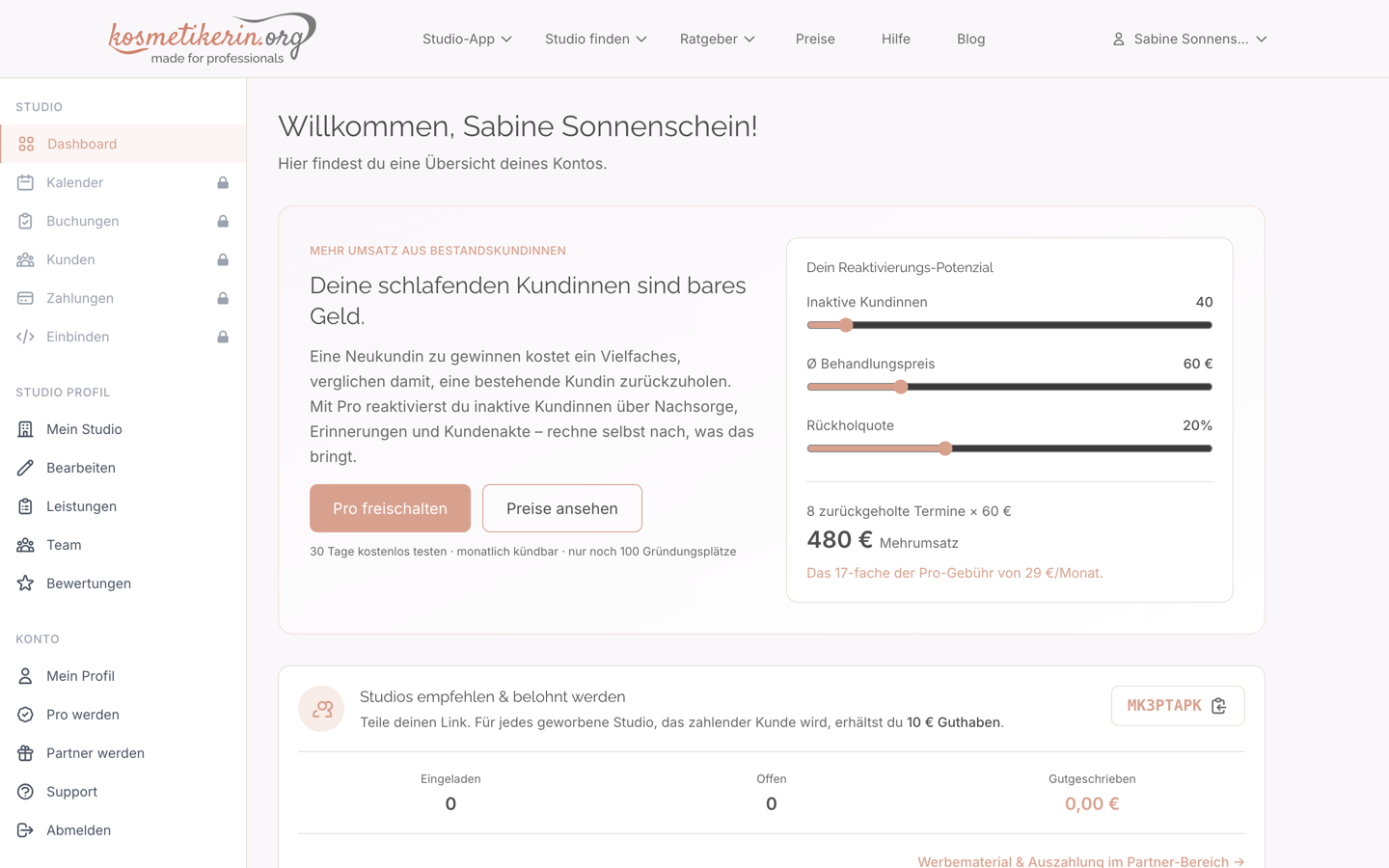Click the MK3PTAPK referral code button
The image size is (1389, 868).
coord(1178,706)
